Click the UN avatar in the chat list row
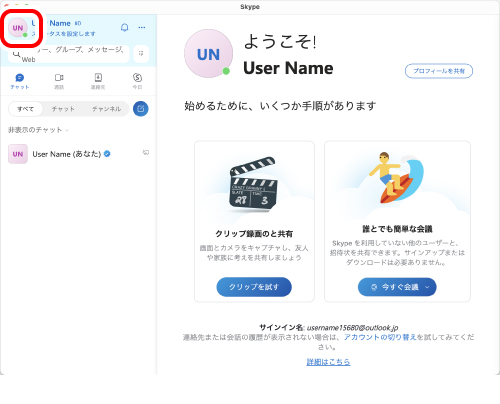Screen dimensions: 500x404 pos(18,154)
